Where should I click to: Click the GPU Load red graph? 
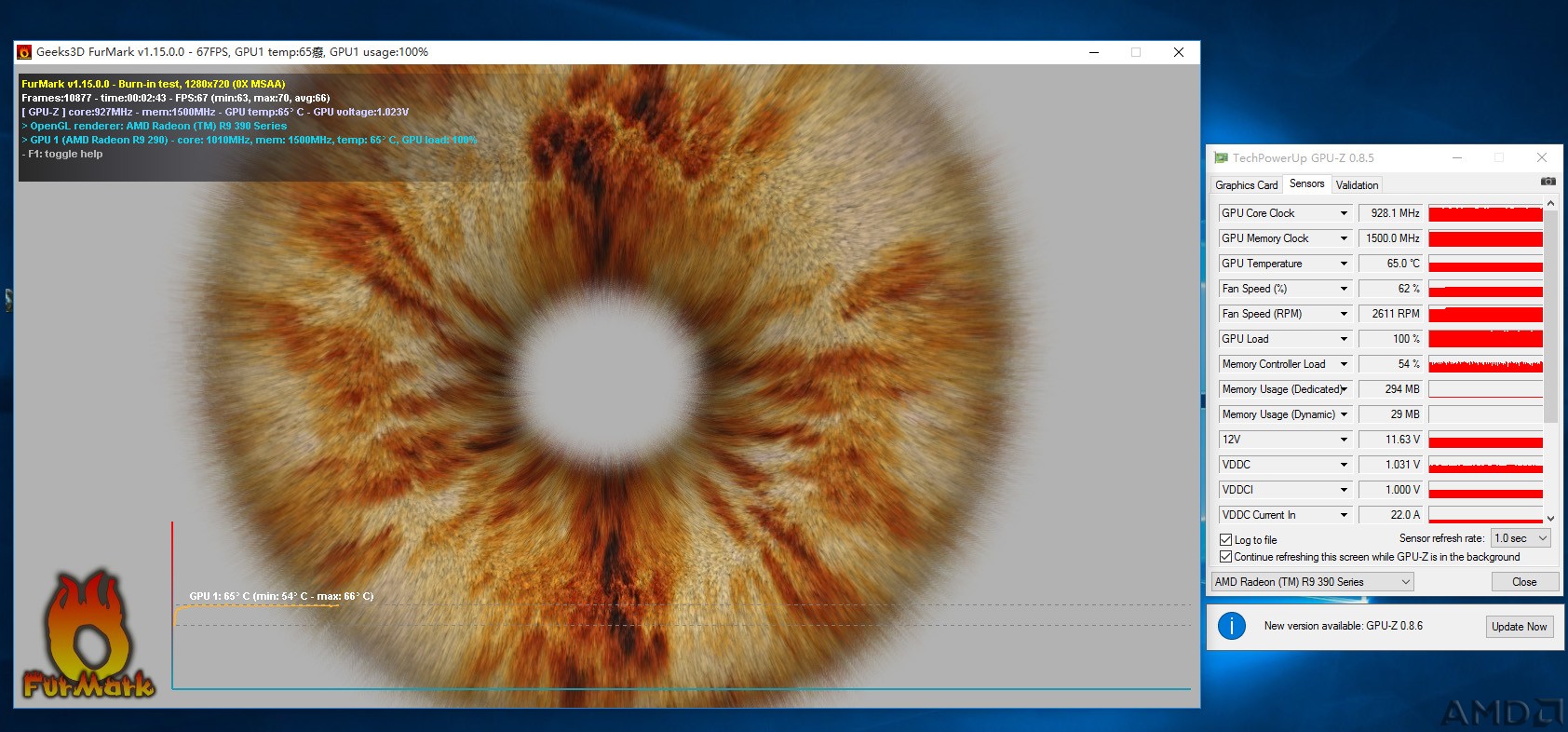[x=1485, y=339]
